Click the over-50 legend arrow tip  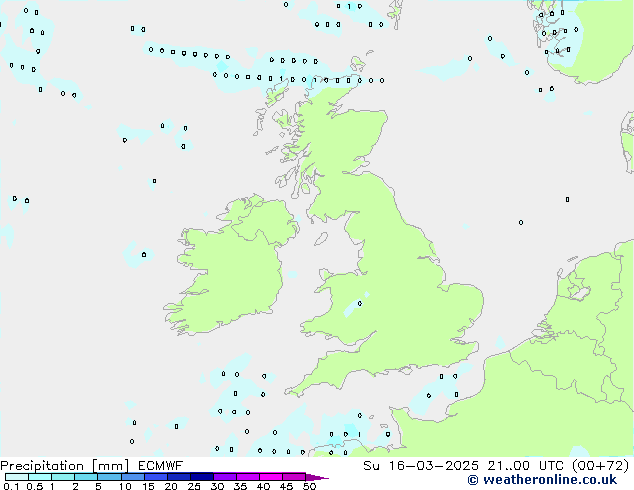tap(317, 477)
